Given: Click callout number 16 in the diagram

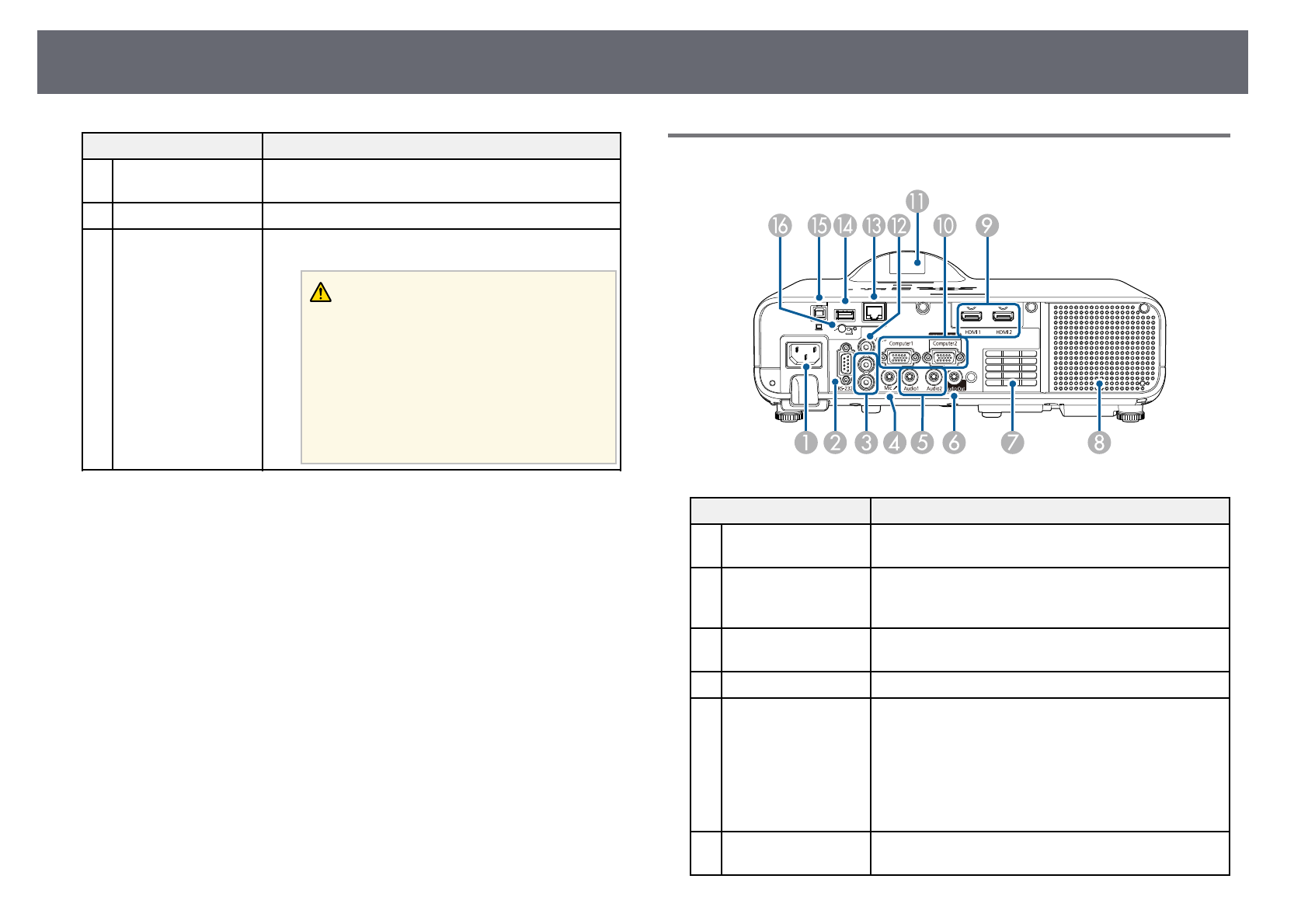Looking at the screenshot, I should 780,226.
